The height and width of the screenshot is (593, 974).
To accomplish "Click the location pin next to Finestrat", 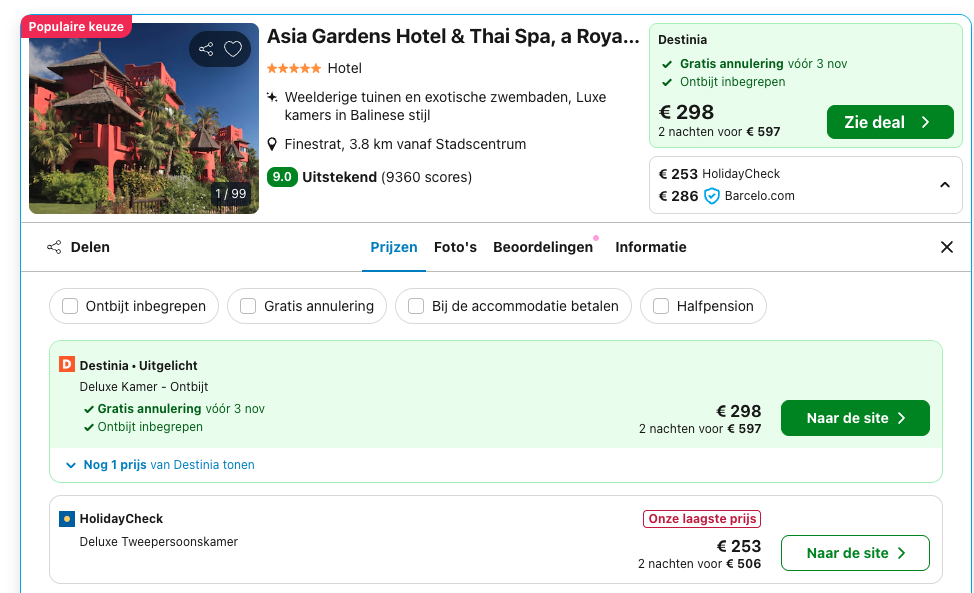I will pyautogui.click(x=272, y=143).
